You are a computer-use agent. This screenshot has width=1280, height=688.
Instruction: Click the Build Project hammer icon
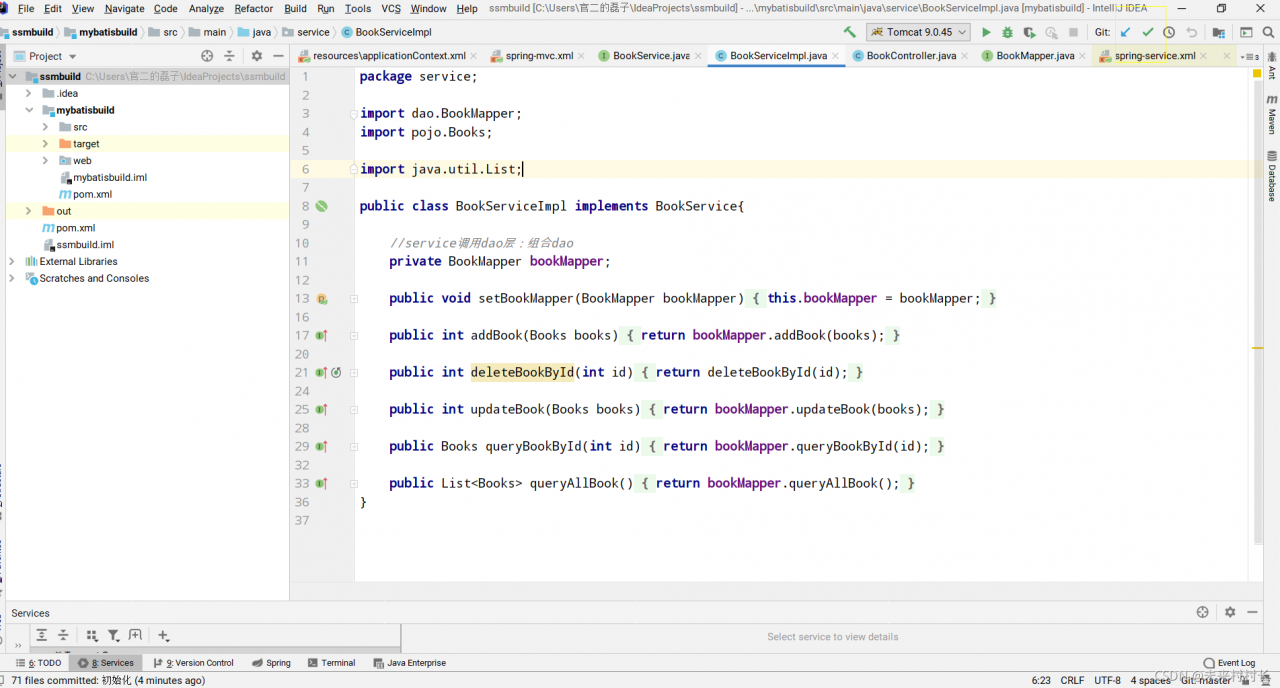click(x=849, y=32)
